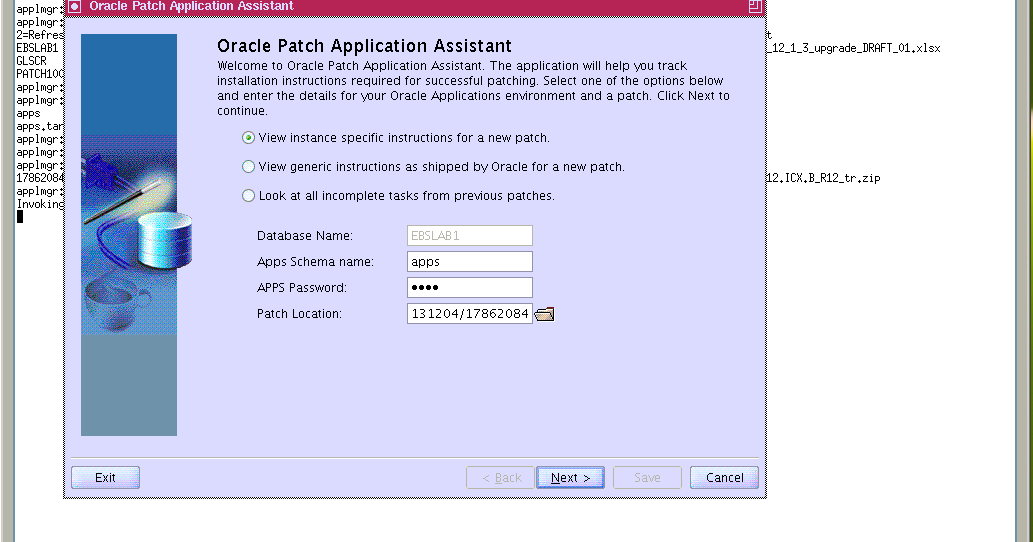The width and height of the screenshot is (1033, 542).
Task: Select View generic instructions as shipped option
Action: 248,167
